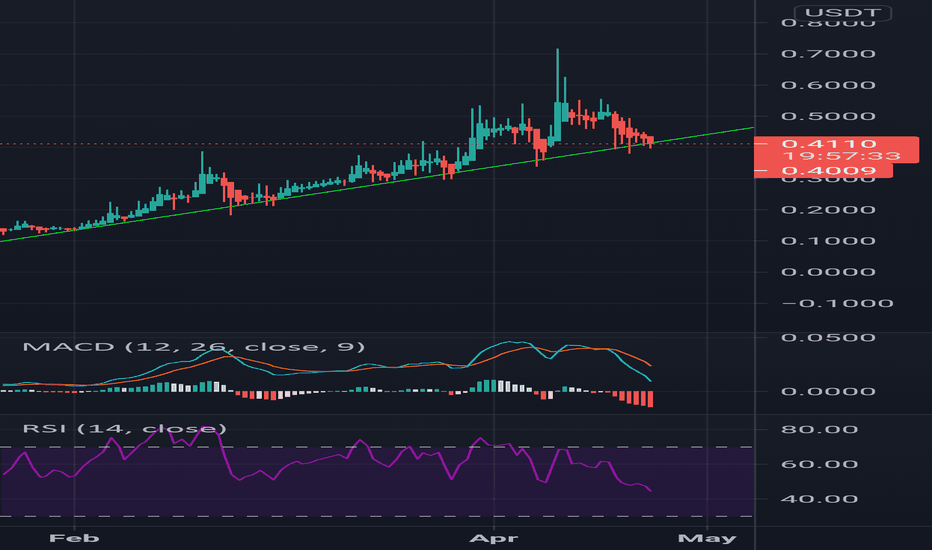Viewport: 932px width, 550px height.
Task: Select the current price label 0.4110
Action: (x=829, y=143)
